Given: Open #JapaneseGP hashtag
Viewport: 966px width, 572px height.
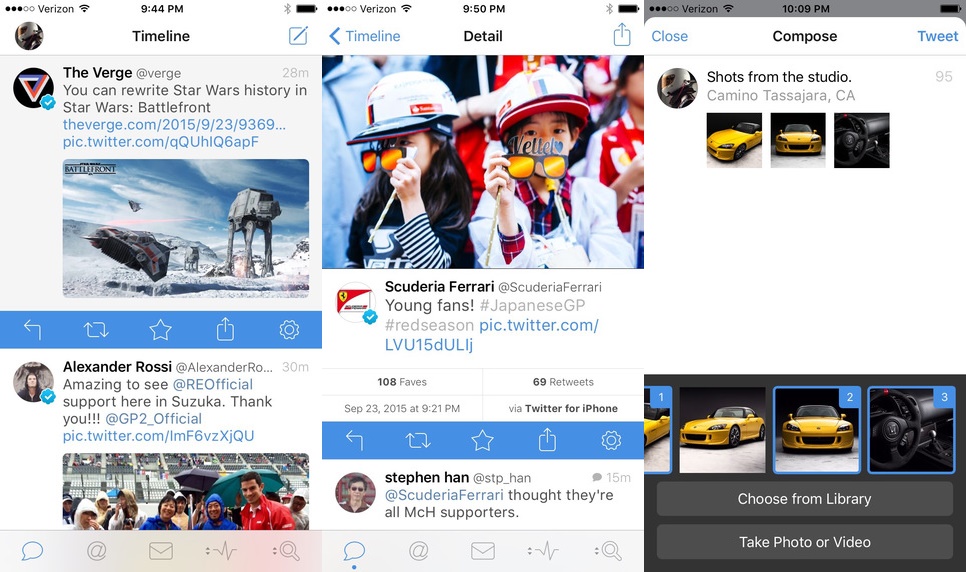Looking at the screenshot, I should (x=532, y=306).
